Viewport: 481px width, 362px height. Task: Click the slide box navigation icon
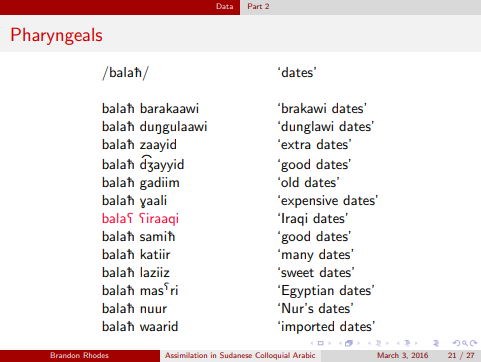(321, 343)
